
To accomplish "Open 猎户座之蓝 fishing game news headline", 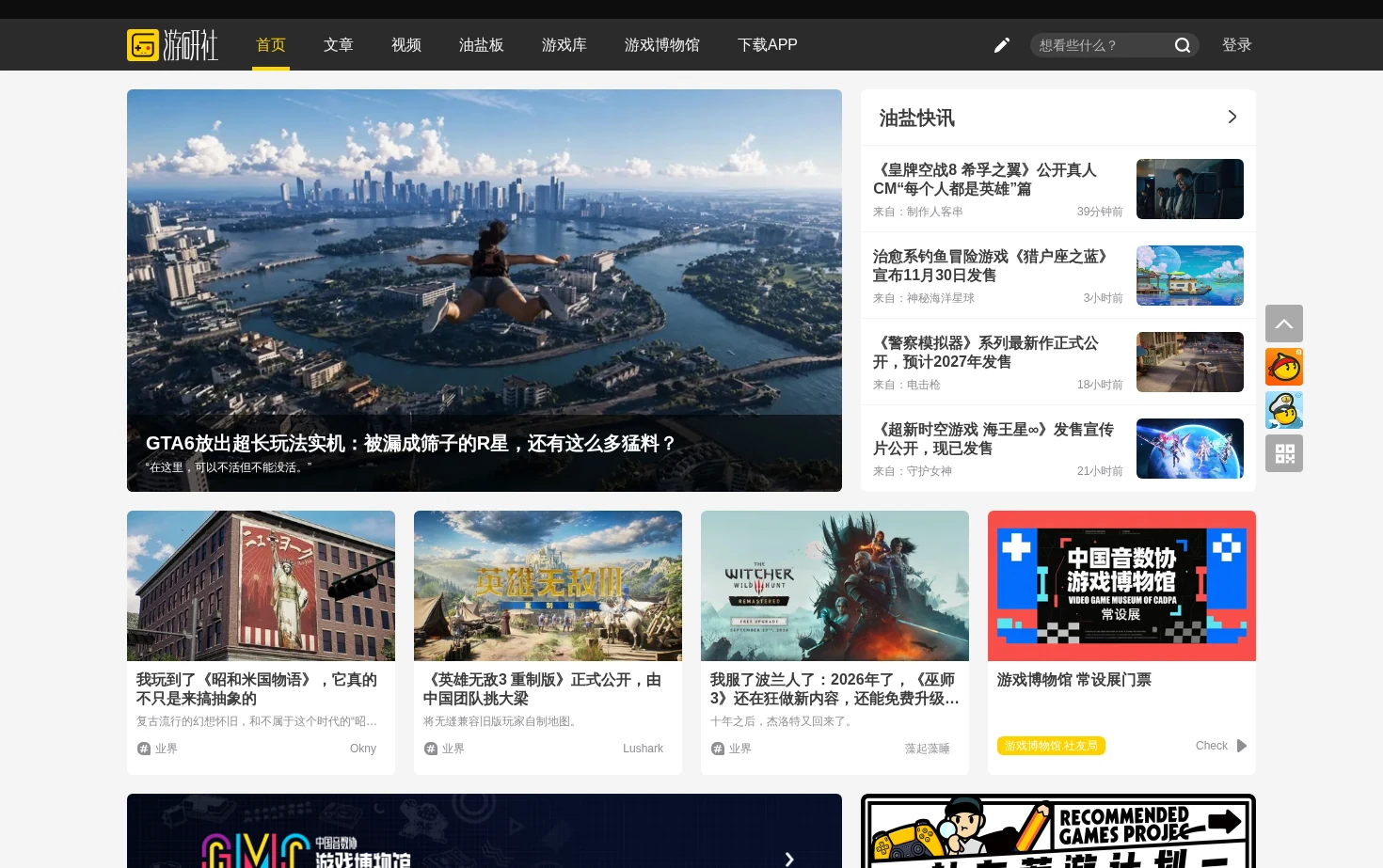I will tap(994, 266).
